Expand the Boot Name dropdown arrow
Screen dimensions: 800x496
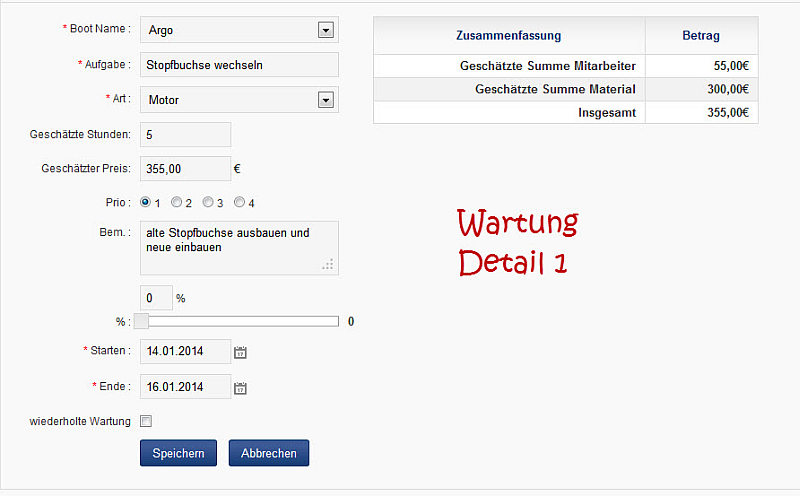(x=325, y=30)
